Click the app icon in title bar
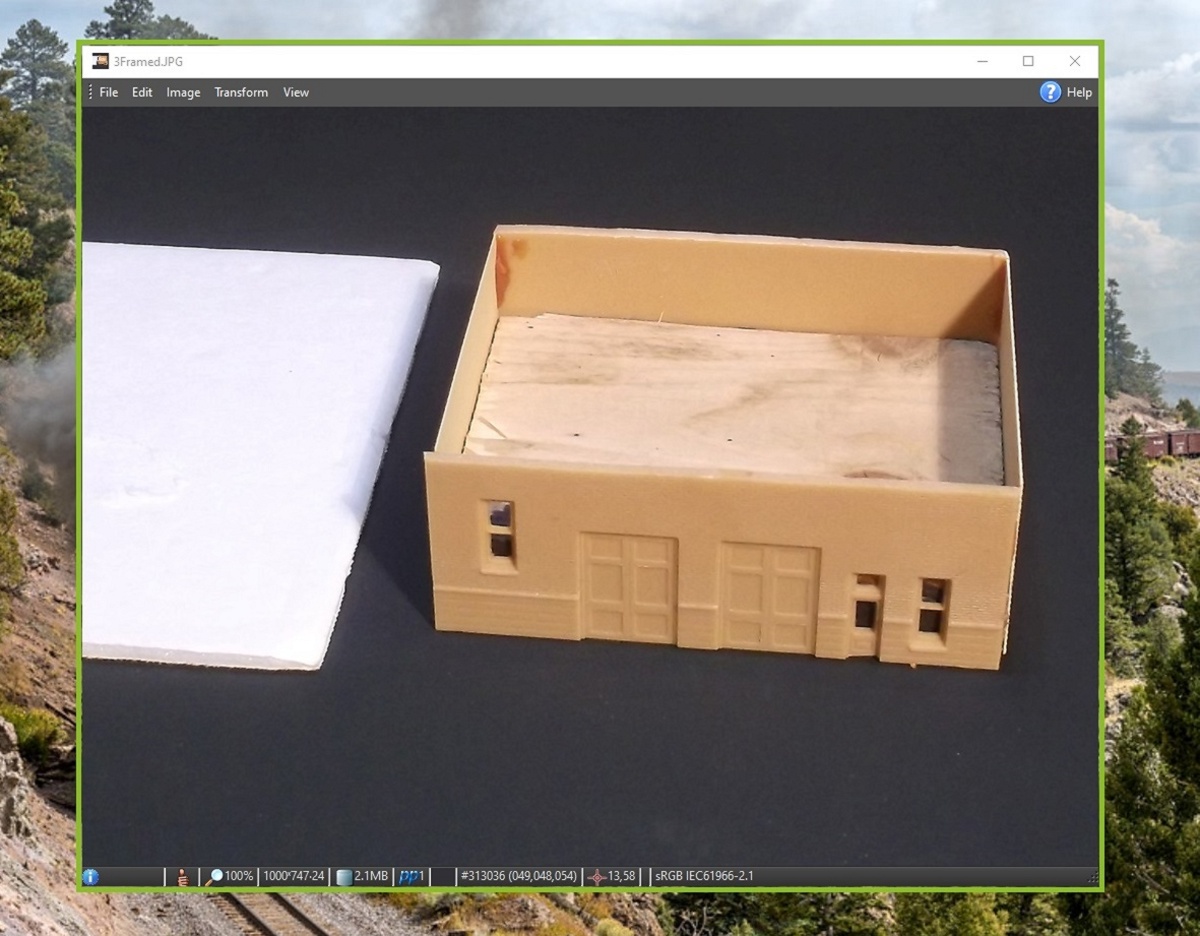1200x936 pixels. pyautogui.click(x=100, y=61)
